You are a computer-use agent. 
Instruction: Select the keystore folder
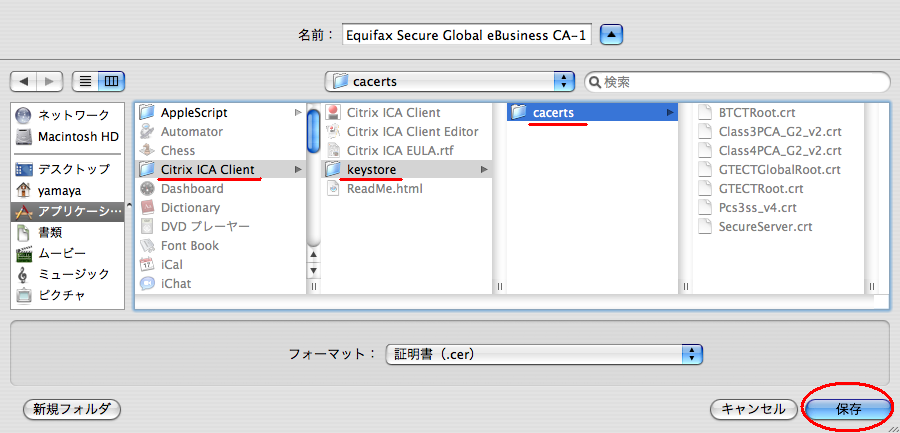pyautogui.click(x=406, y=169)
